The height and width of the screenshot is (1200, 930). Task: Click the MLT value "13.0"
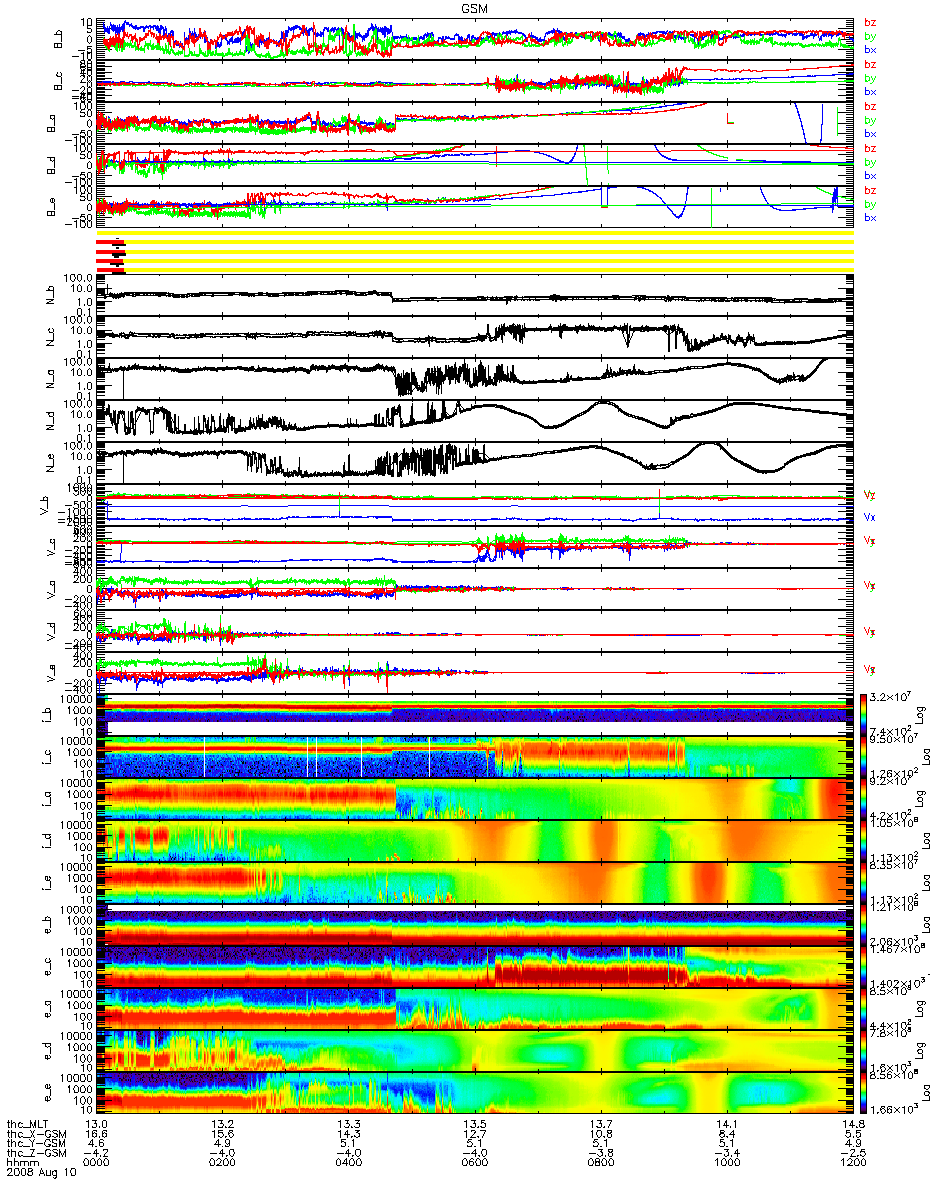coord(97,1126)
